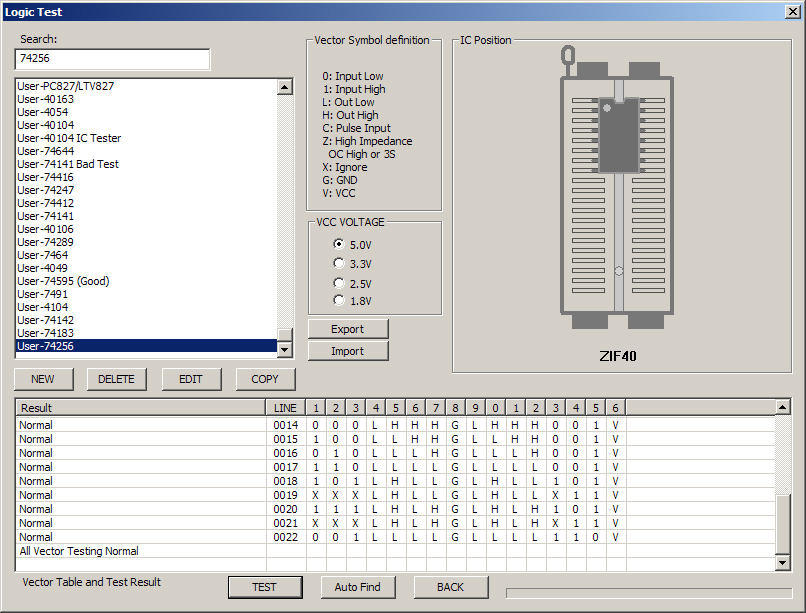Image resolution: width=806 pixels, height=613 pixels.
Task: Choose 1.8V as VCC voltage
Action: tap(338, 301)
